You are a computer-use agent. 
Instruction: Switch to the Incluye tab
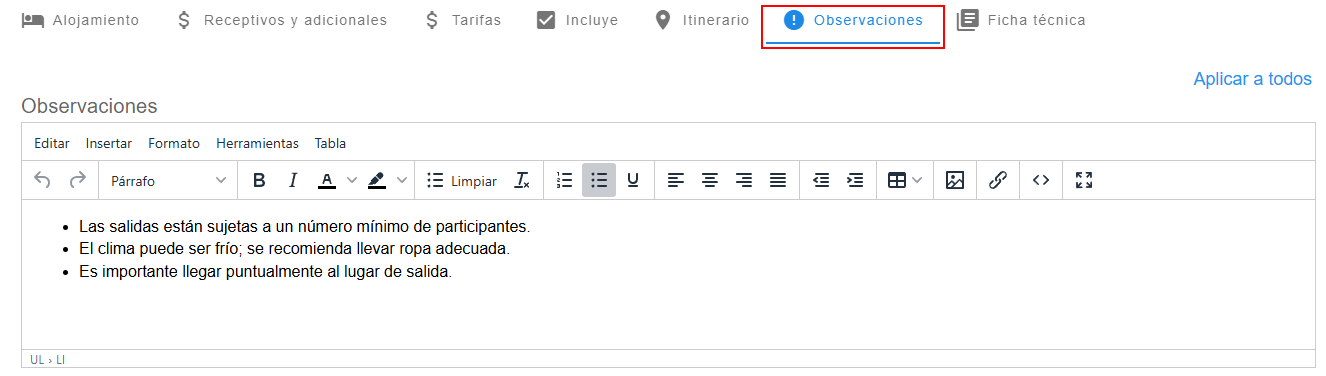577,20
